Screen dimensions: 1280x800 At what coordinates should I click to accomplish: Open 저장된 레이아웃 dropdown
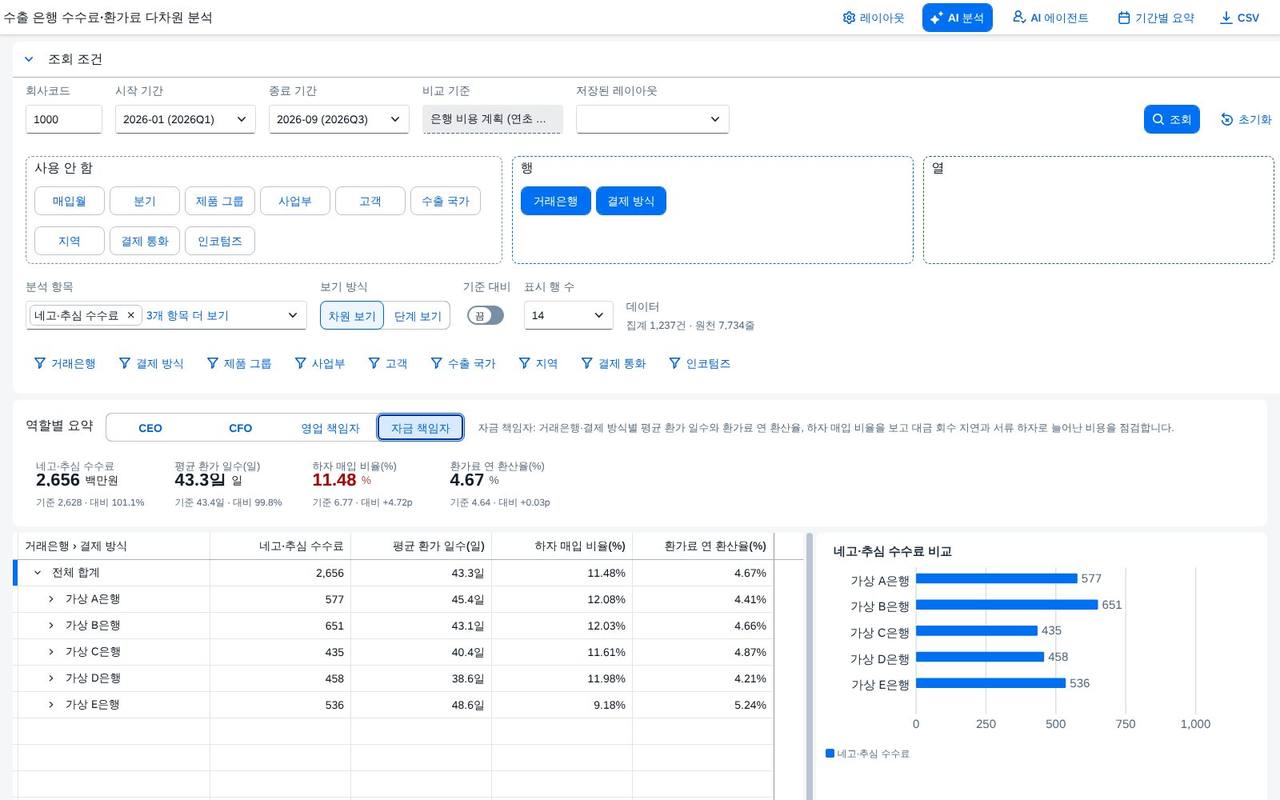[652, 119]
